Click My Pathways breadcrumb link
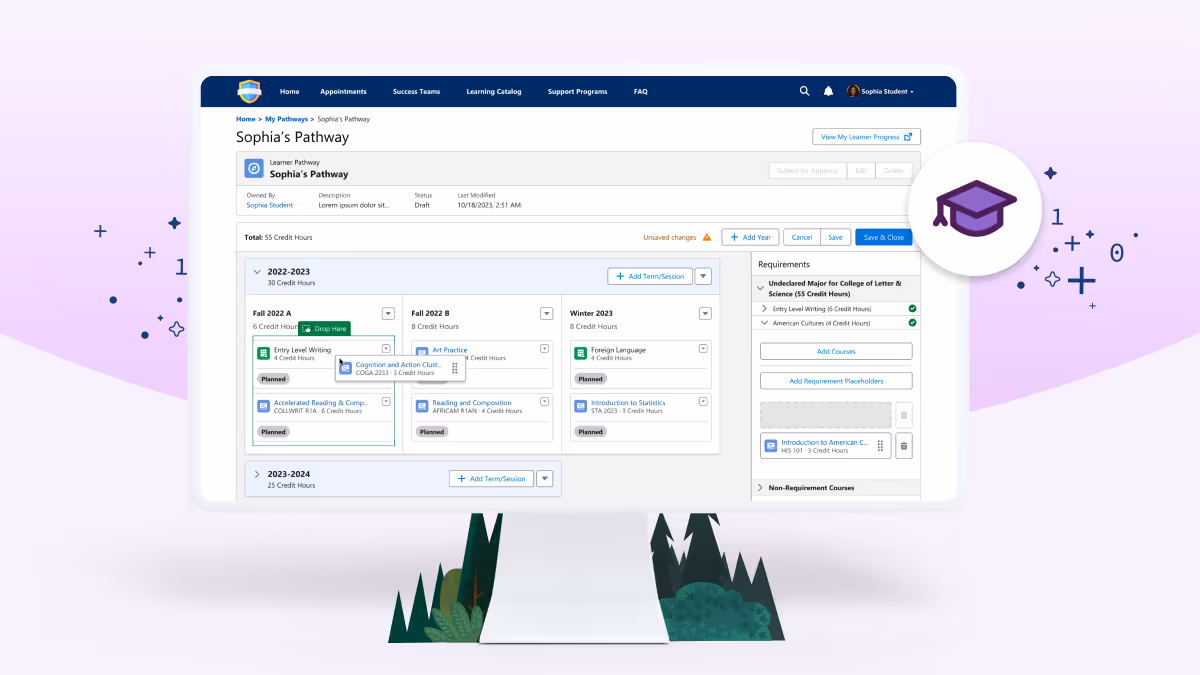1200x675 pixels. (x=286, y=119)
